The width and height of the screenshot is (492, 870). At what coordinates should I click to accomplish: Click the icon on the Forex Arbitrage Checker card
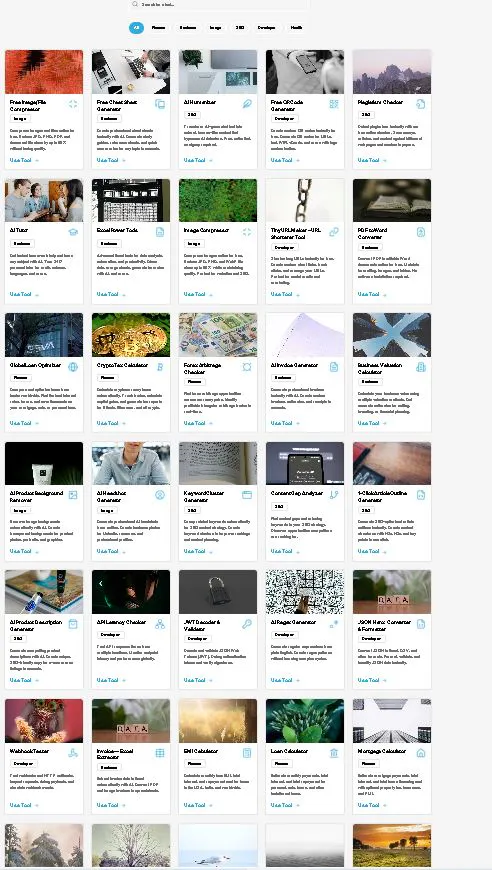coord(247,367)
